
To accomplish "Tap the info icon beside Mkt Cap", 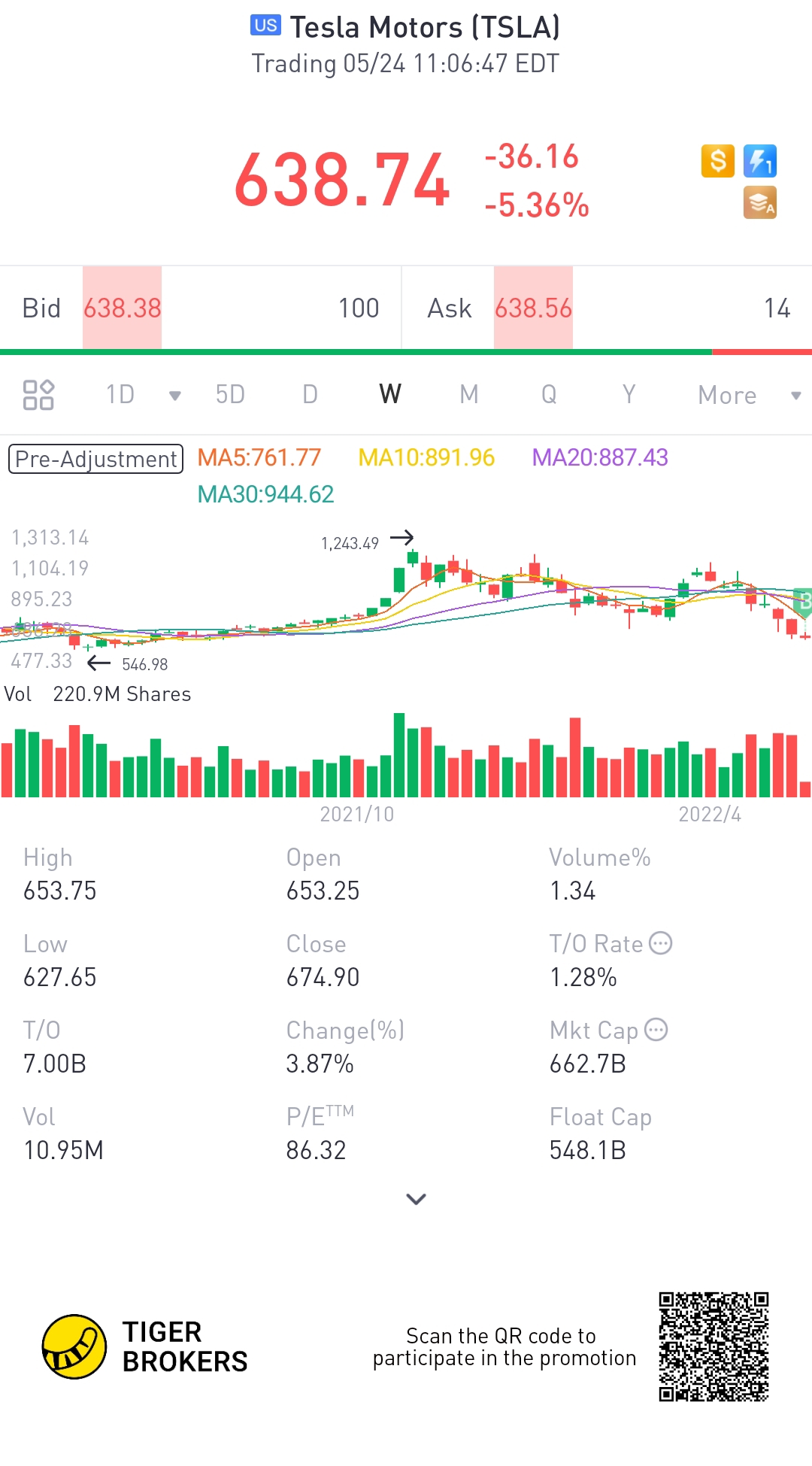I will click(x=656, y=1030).
